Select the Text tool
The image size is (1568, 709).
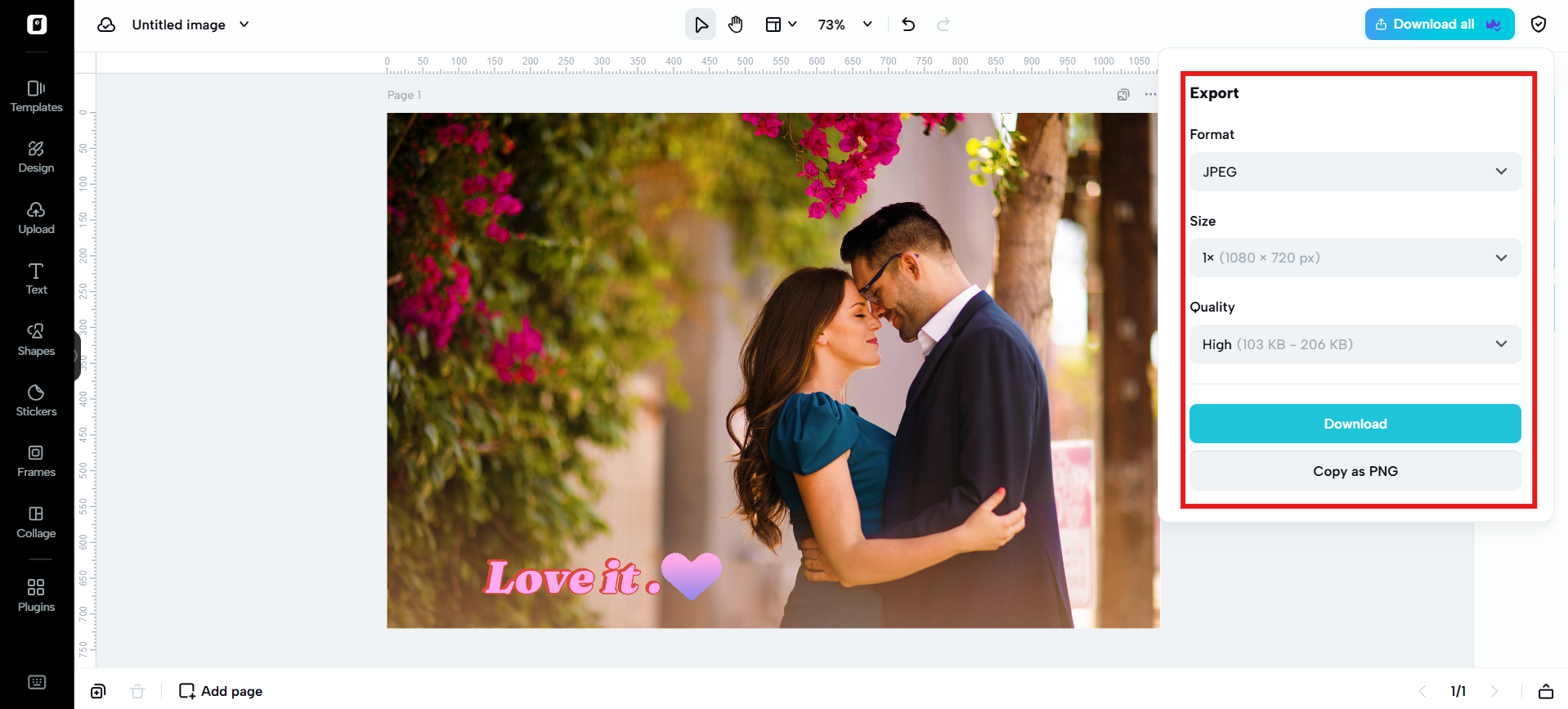36,279
